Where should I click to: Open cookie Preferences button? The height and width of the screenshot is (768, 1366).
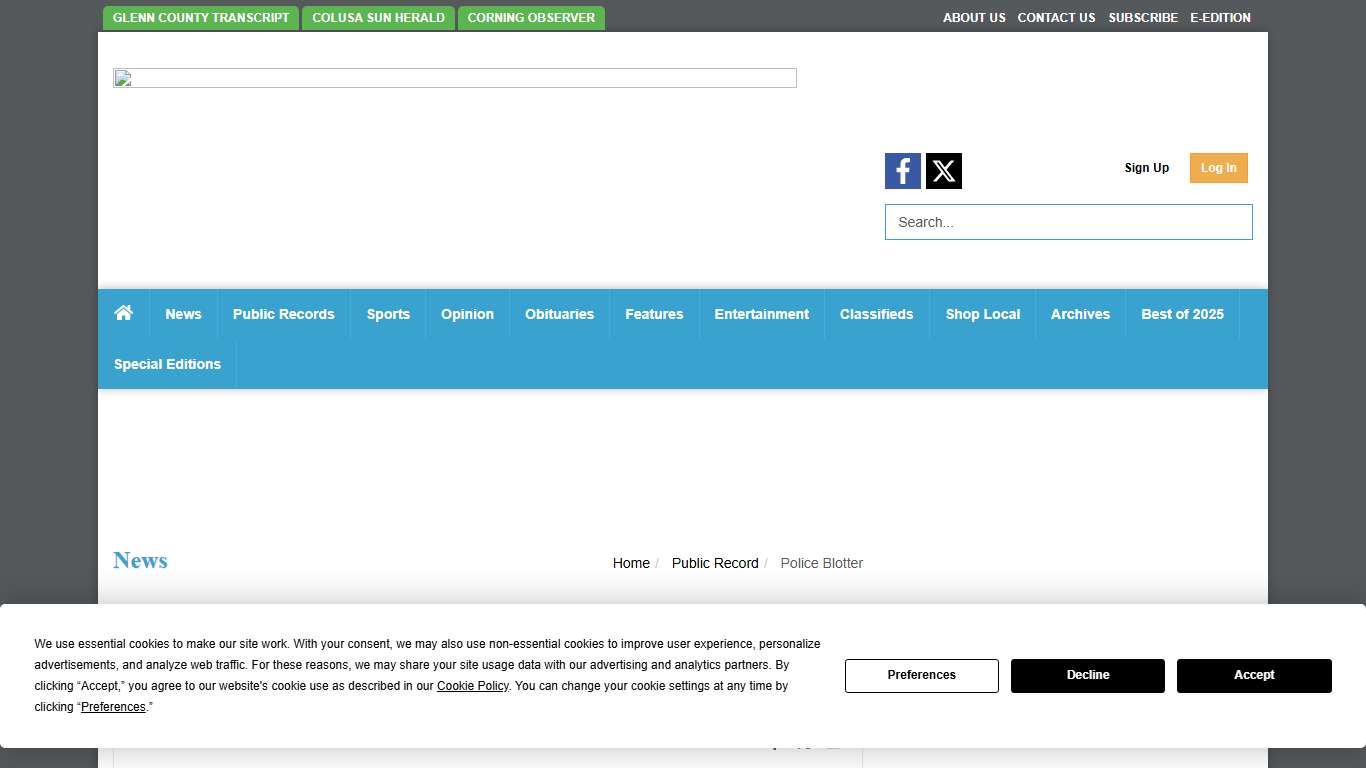point(921,675)
